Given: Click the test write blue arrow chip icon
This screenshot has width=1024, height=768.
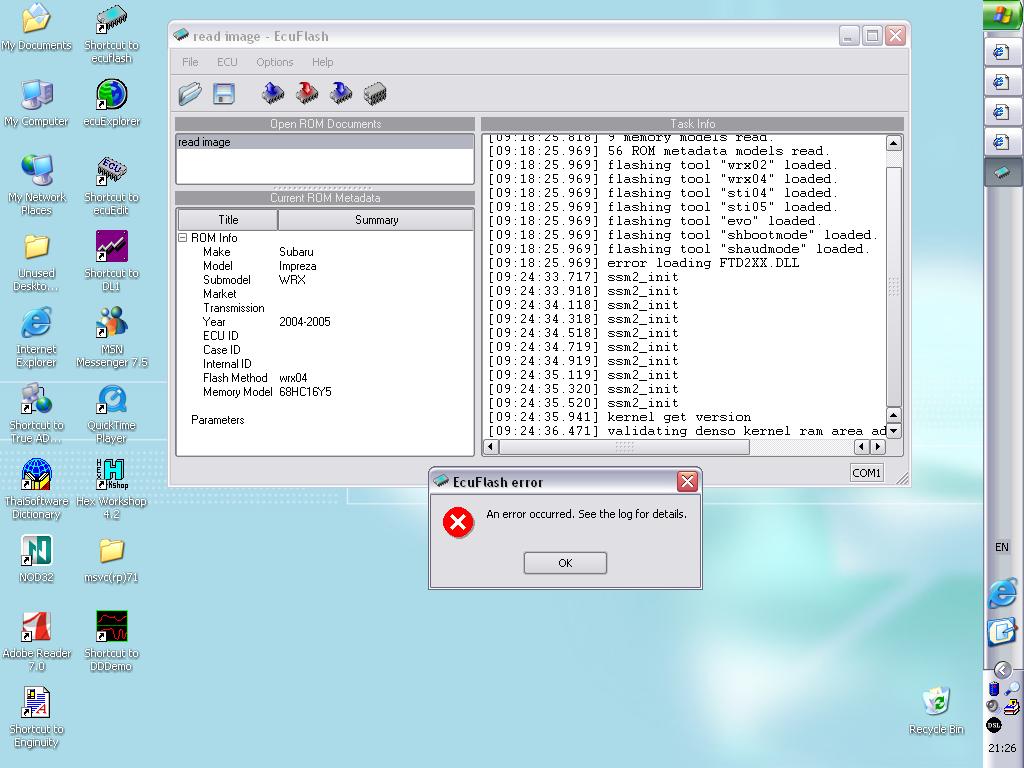Looking at the screenshot, I should pos(341,93).
